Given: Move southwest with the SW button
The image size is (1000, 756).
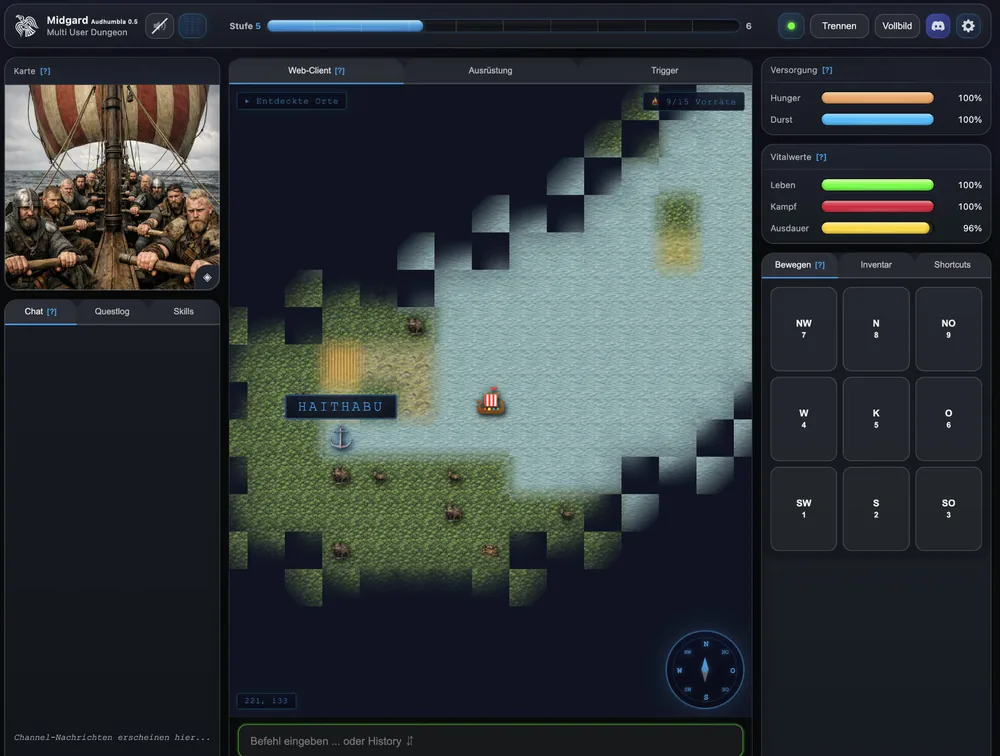Looking at the screenshot, I should (x=804, y=508).
